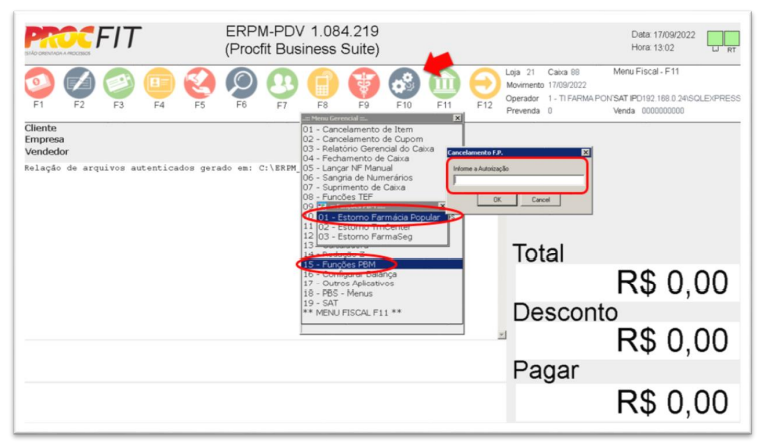Choose 02 - Estorno TrnCenter
This screenshot has height=447, width=765.
point(364,227)
